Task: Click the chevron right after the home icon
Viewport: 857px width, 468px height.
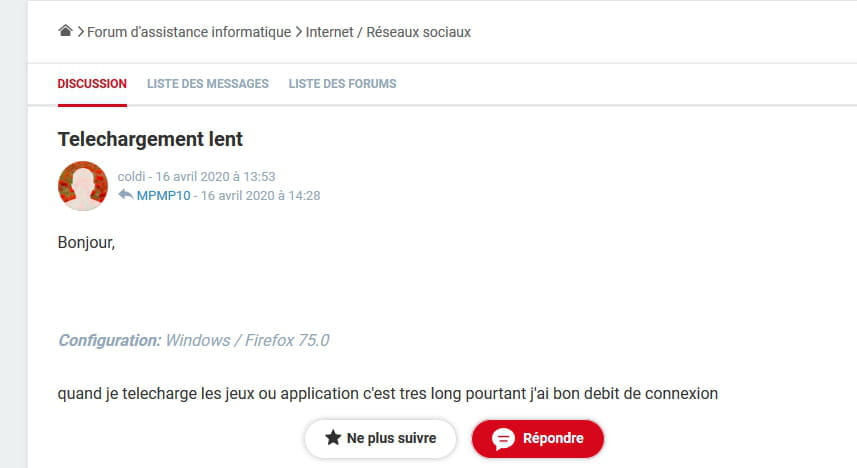Action: pyautogui.click(x=80, y=32)
